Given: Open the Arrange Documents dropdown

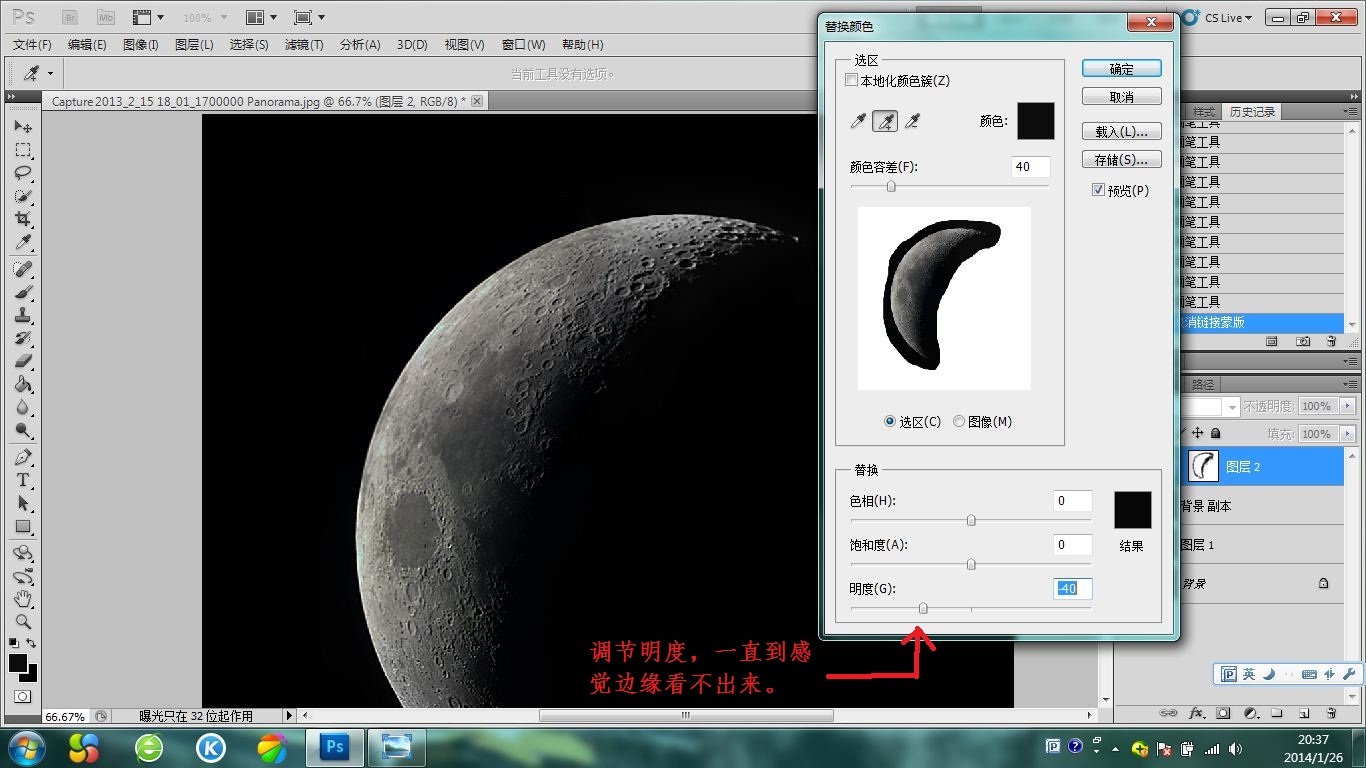Looking at the screenshot, I should [263, 17].
